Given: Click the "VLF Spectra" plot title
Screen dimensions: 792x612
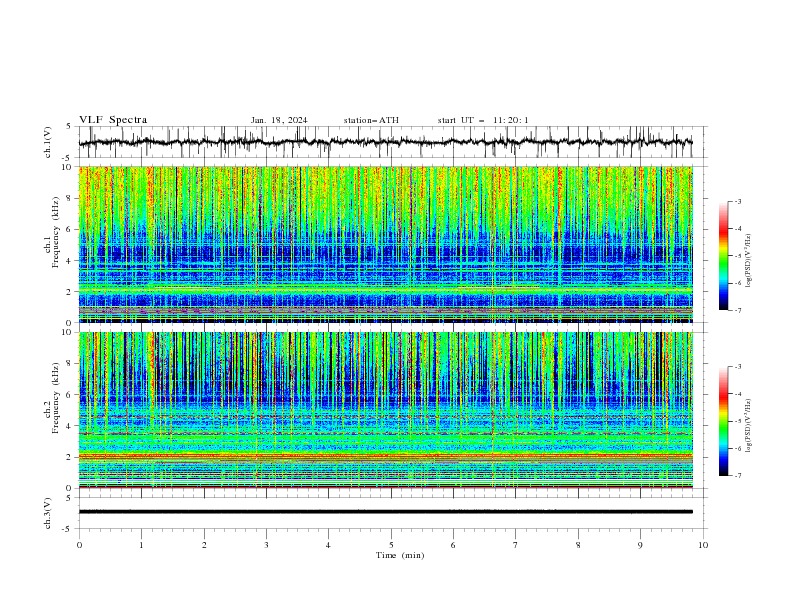Looking at the screenshot, I should pos(113,120).
